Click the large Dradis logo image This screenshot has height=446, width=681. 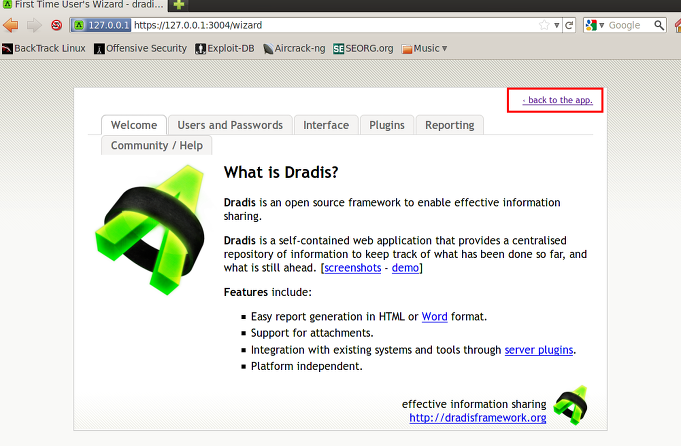click(150, 229)
